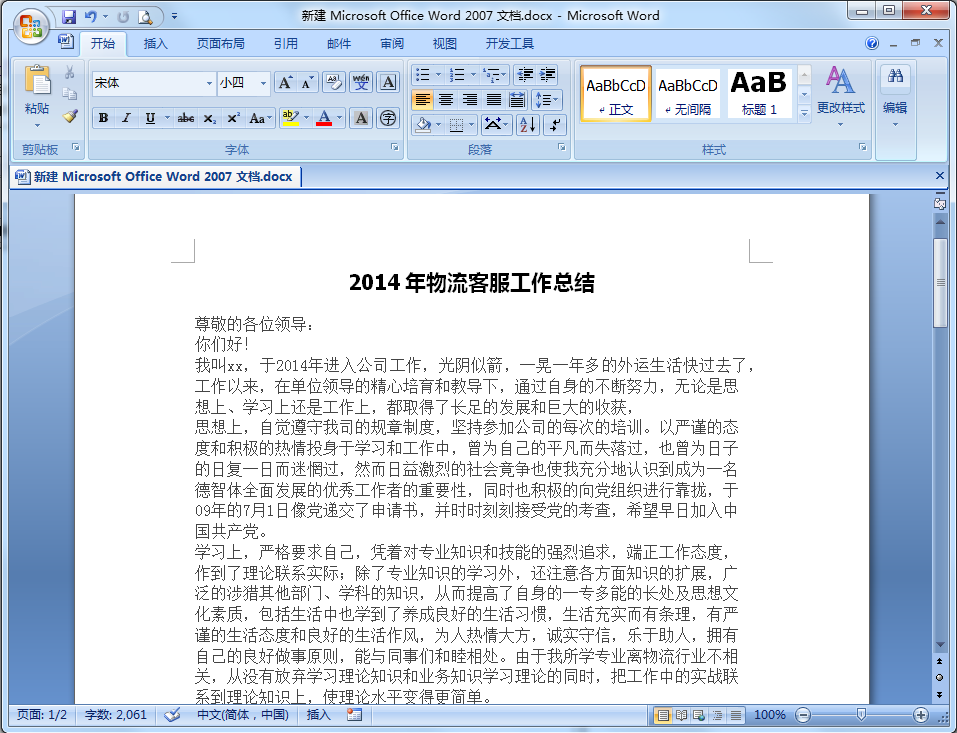The height and width of the screenshot is (733, 957).
Task: Copy selection with the copy icon
Action: pyautogui.click(x=70, y=94)
